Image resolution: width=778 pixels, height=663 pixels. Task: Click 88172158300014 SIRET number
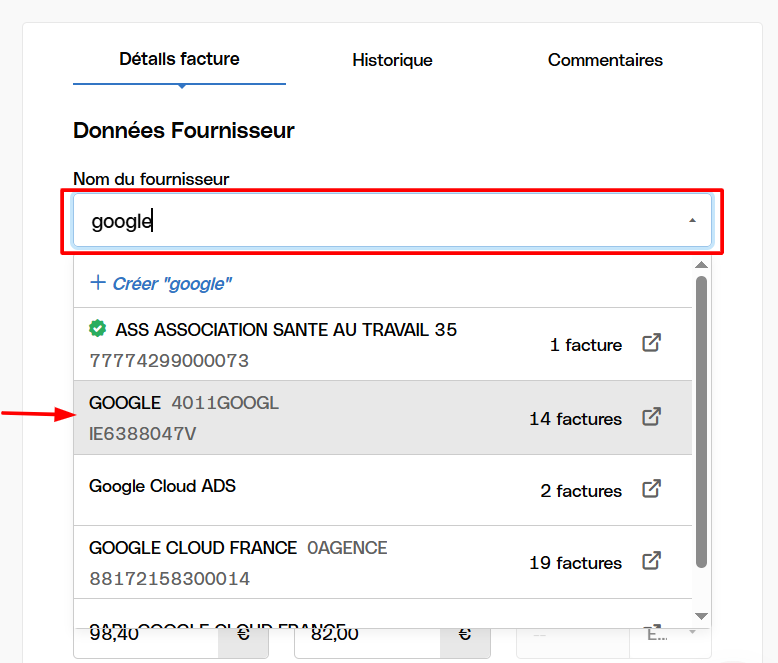(x=170, y=579)
